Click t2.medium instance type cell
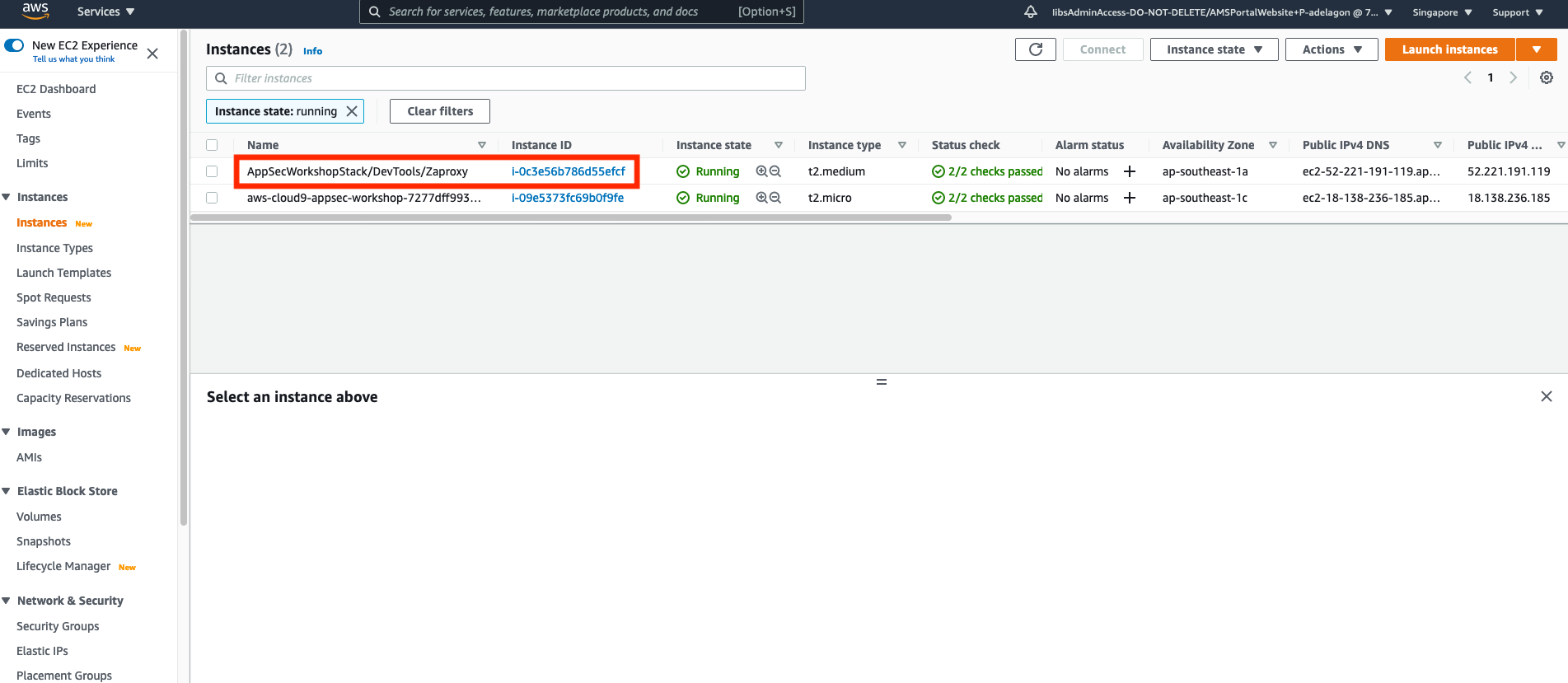The image size is (1568, 683). tap(836, 171)
